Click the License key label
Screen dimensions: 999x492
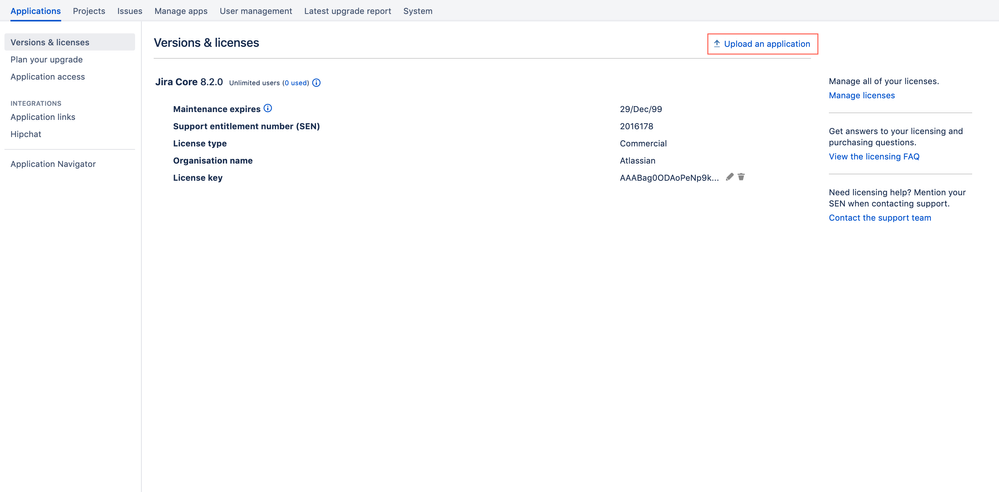(198, 178)
